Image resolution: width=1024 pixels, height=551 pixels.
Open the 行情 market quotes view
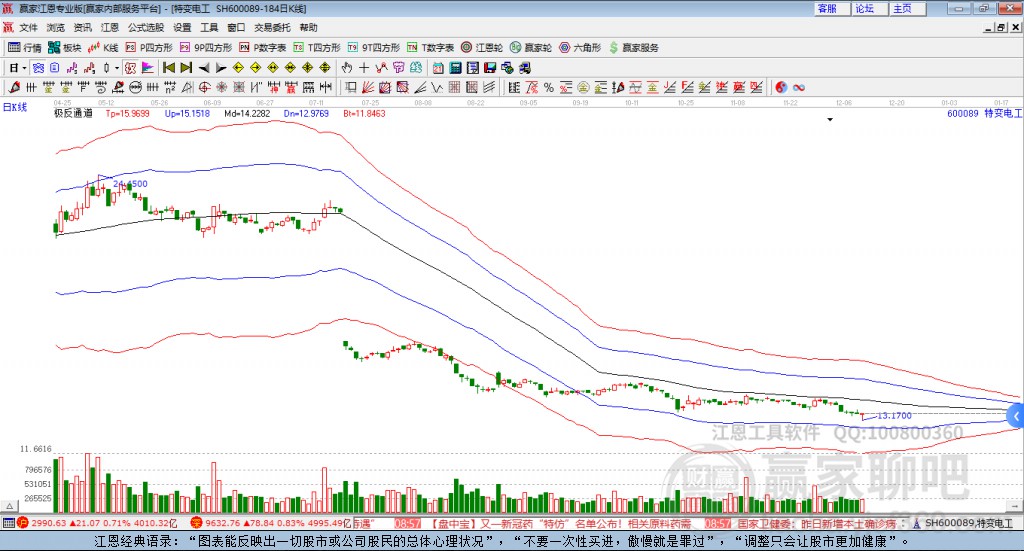point(25,47)
